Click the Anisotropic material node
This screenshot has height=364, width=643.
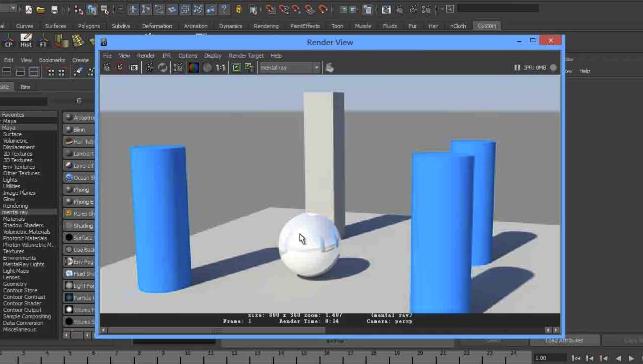coord(79,118)
